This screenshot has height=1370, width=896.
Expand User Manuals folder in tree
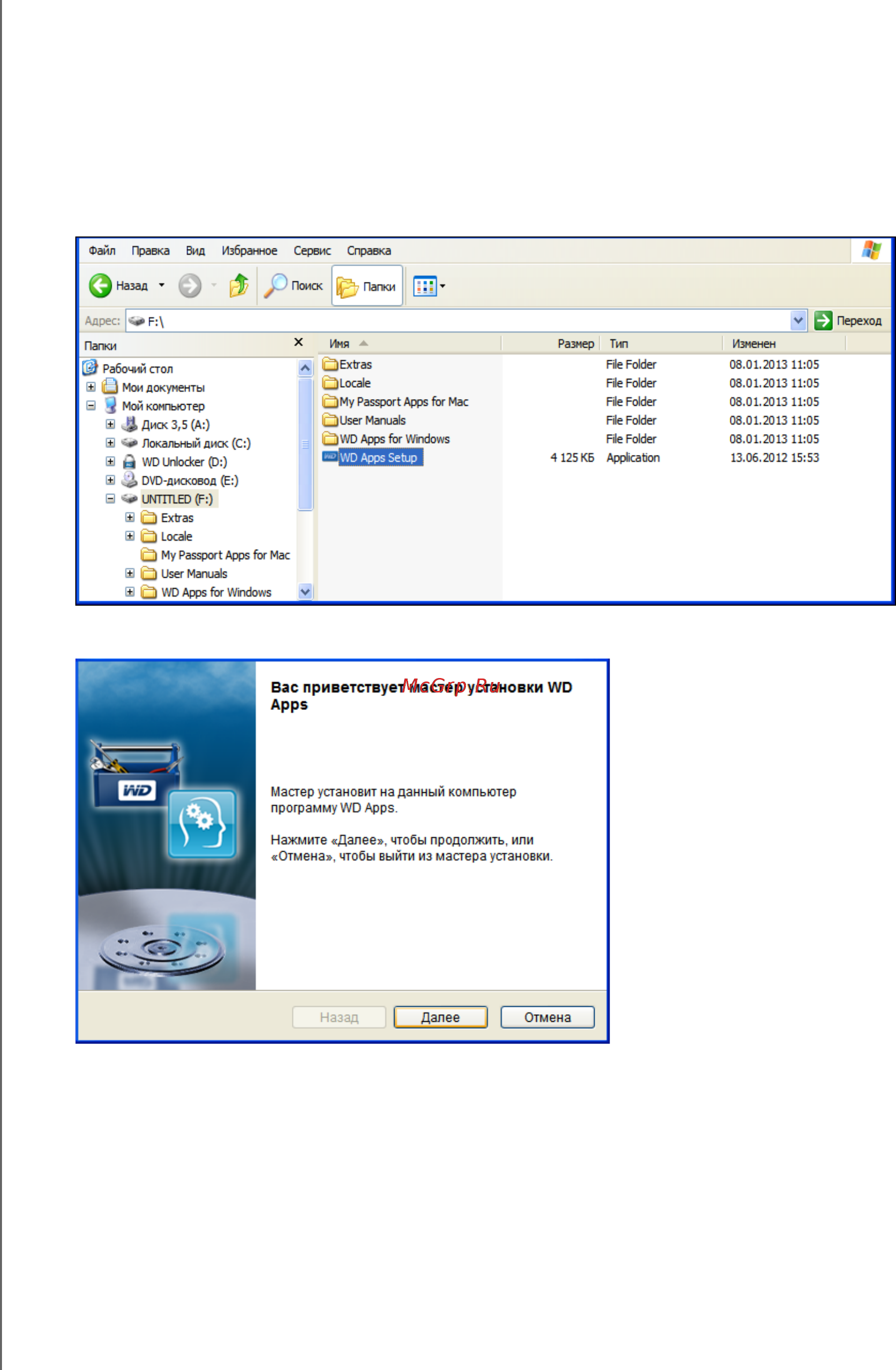point(130,573)
